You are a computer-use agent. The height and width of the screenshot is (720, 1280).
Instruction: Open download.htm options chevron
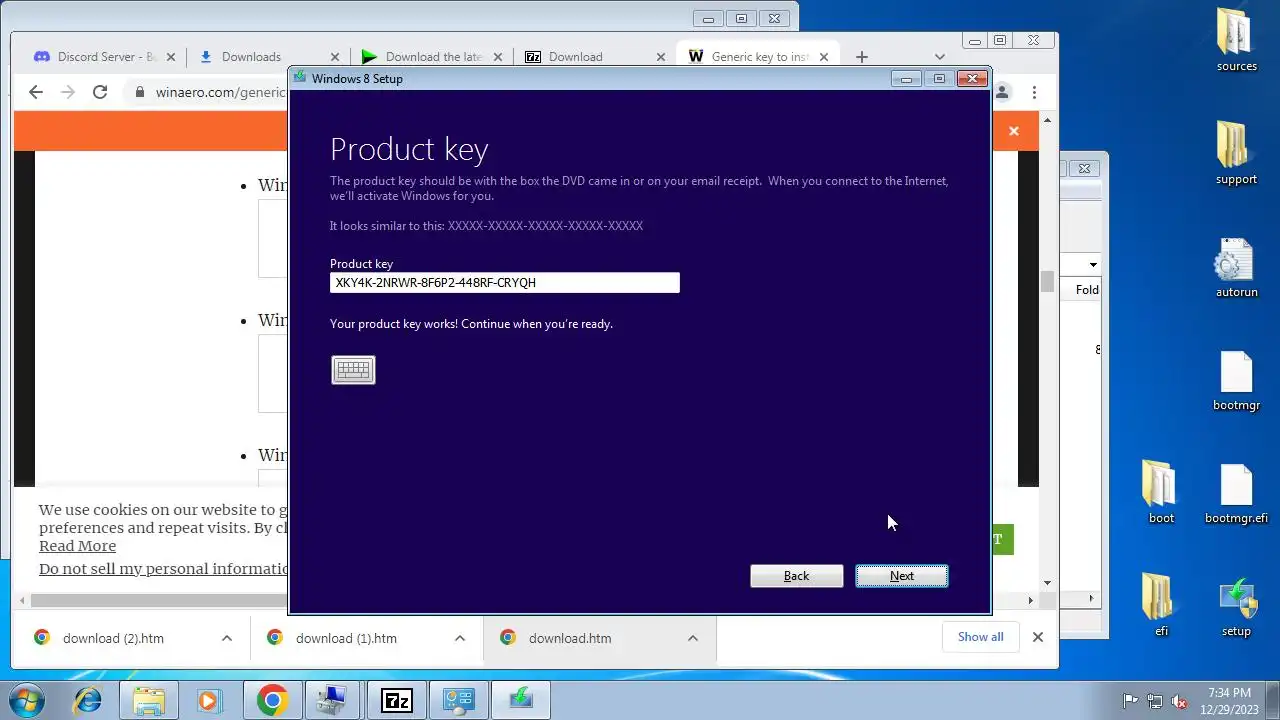pos(693,638)
